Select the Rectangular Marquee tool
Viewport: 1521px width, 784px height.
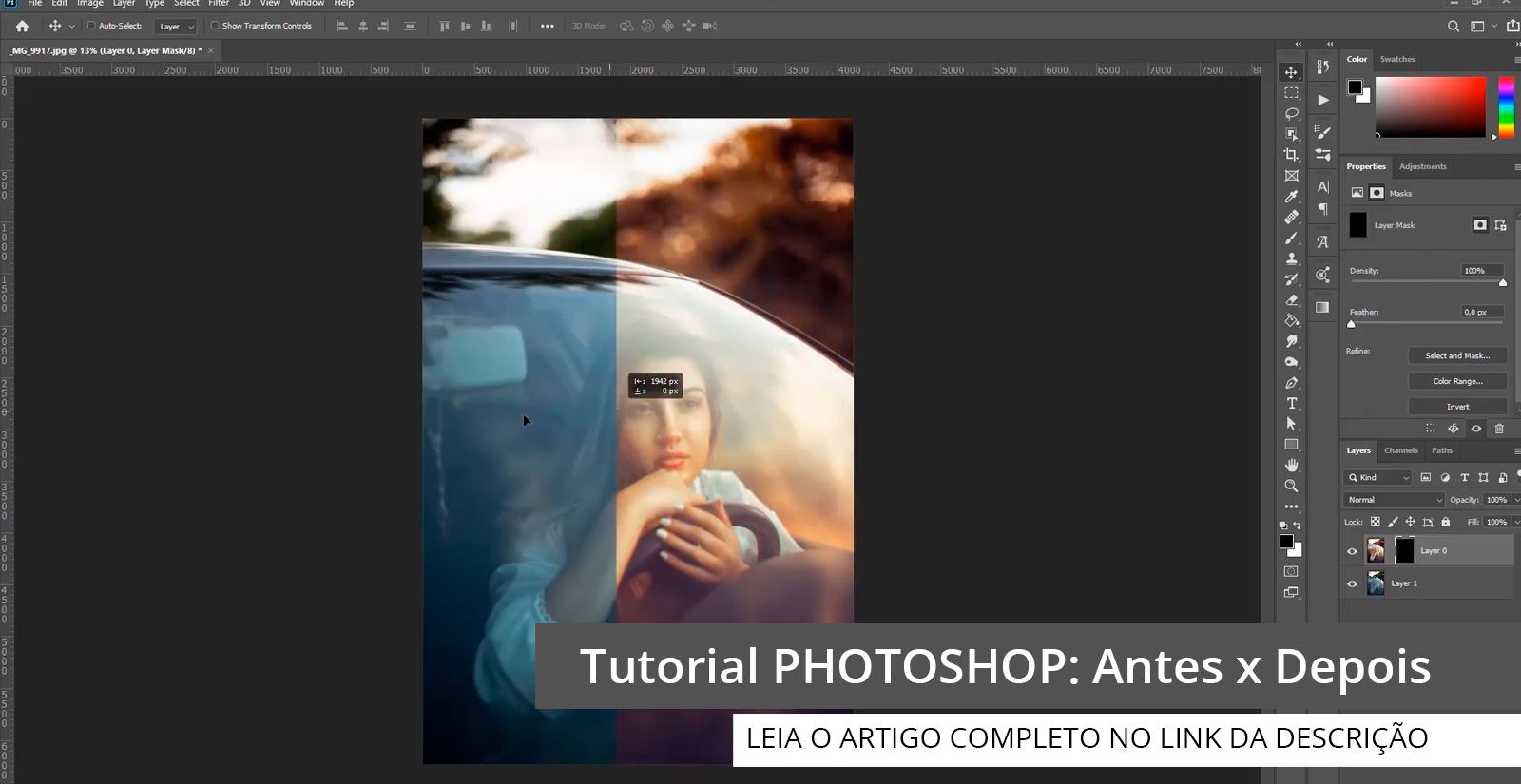click(1291, 93)
